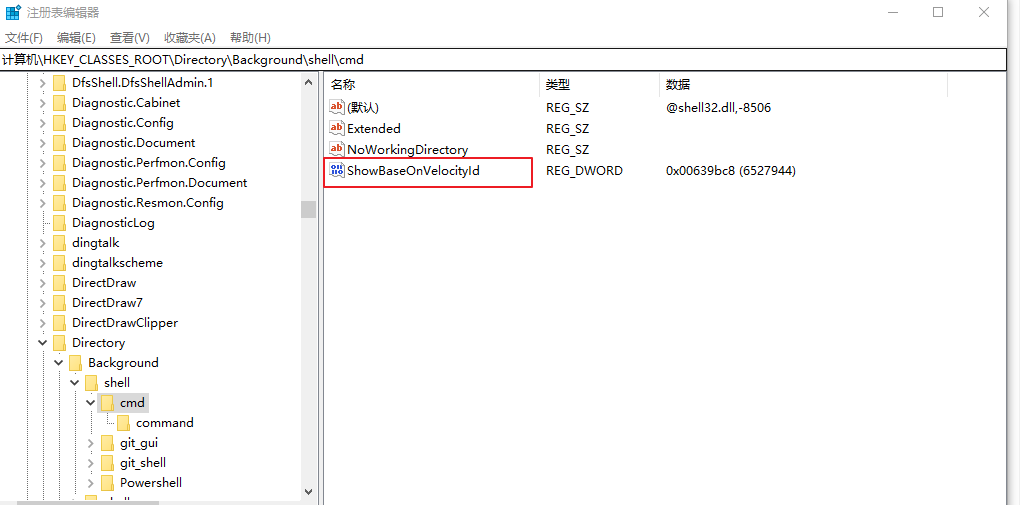Screen dimensions: 1020x505
Task: Click the DirectDraw7 key folder icon
Action: tap(59, 303)
